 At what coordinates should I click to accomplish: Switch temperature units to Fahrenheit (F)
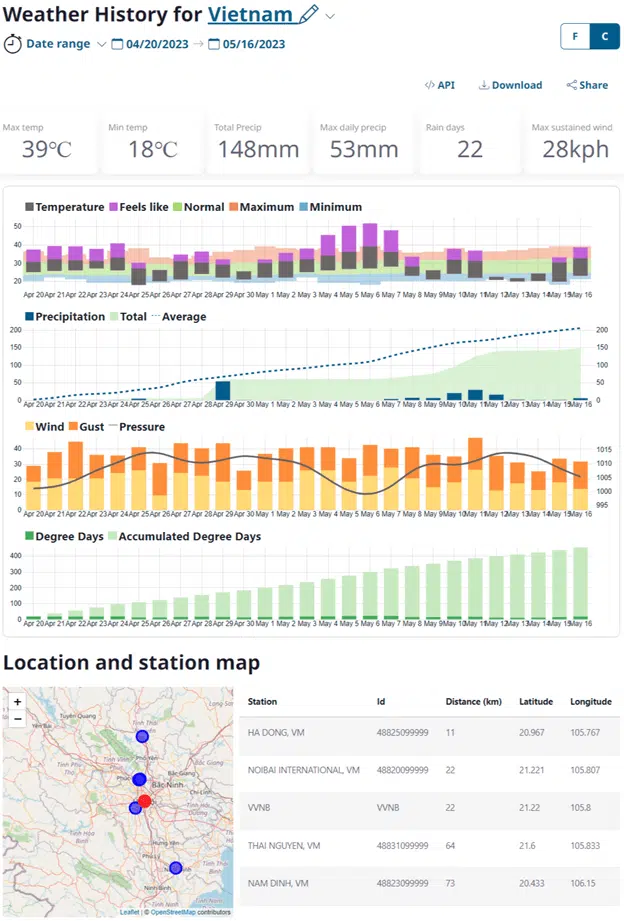coord(575,36)
